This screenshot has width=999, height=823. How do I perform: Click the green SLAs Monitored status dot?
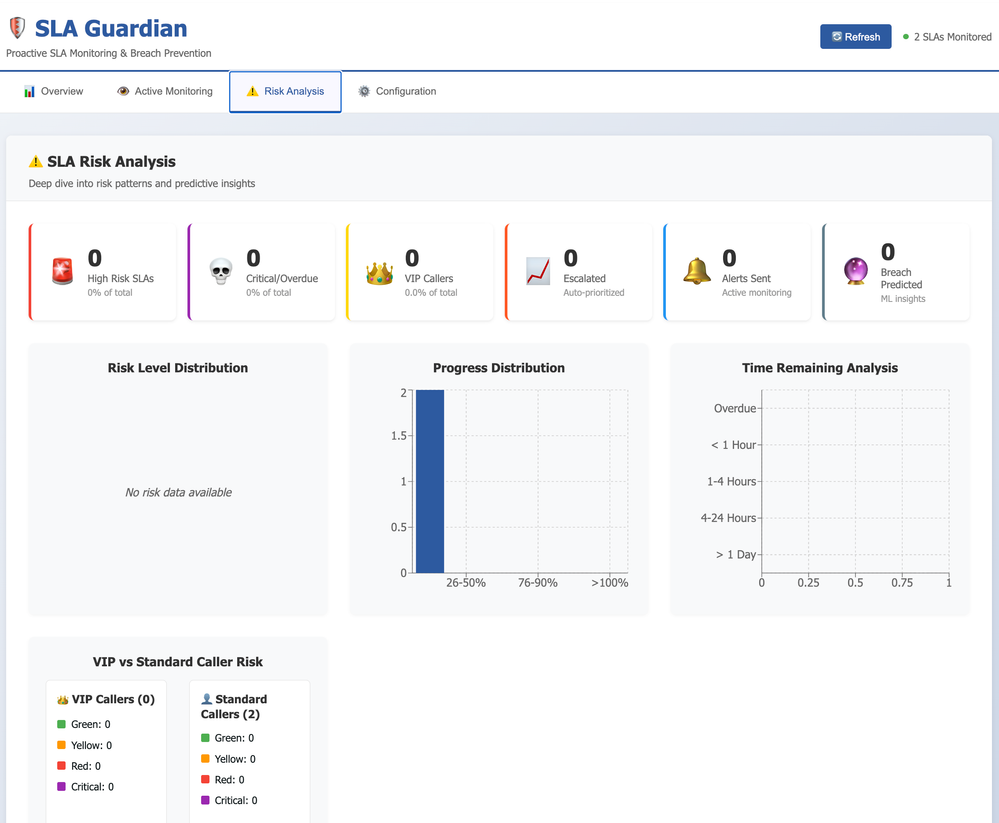pos(906,37)
